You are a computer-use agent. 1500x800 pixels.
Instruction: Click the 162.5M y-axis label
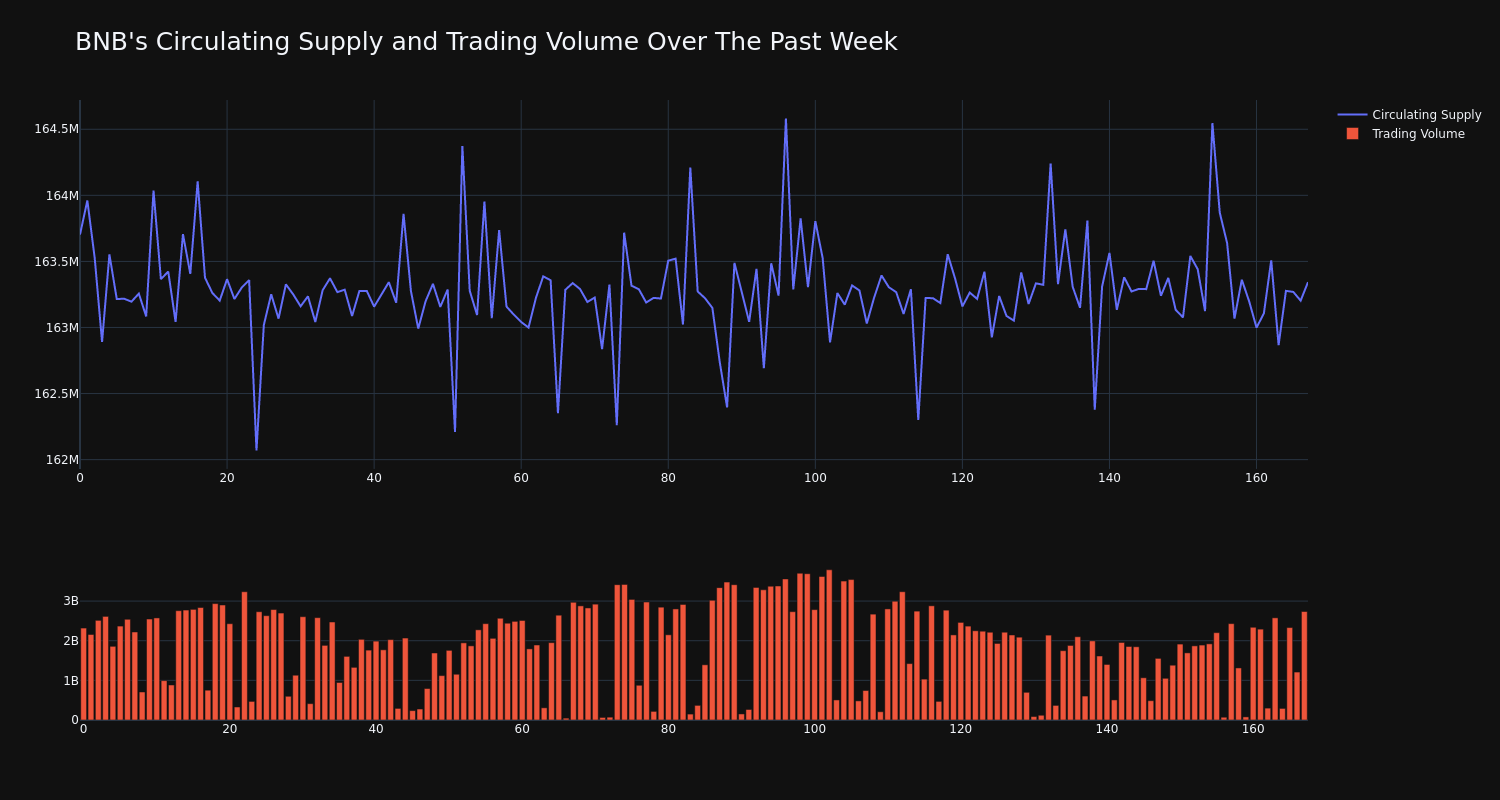click(x=56, y=394)
